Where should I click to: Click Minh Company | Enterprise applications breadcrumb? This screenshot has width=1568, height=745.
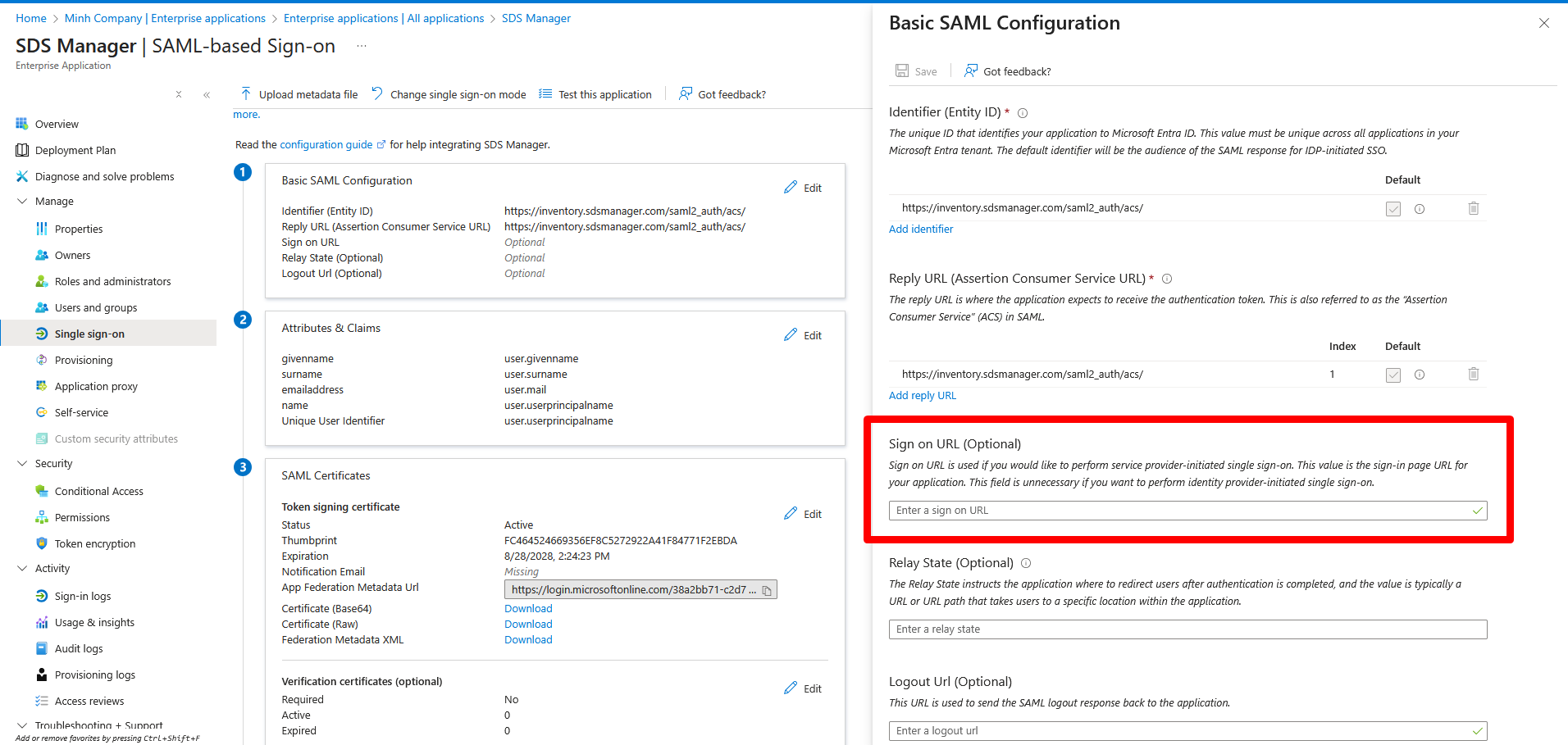pos(165,18)
